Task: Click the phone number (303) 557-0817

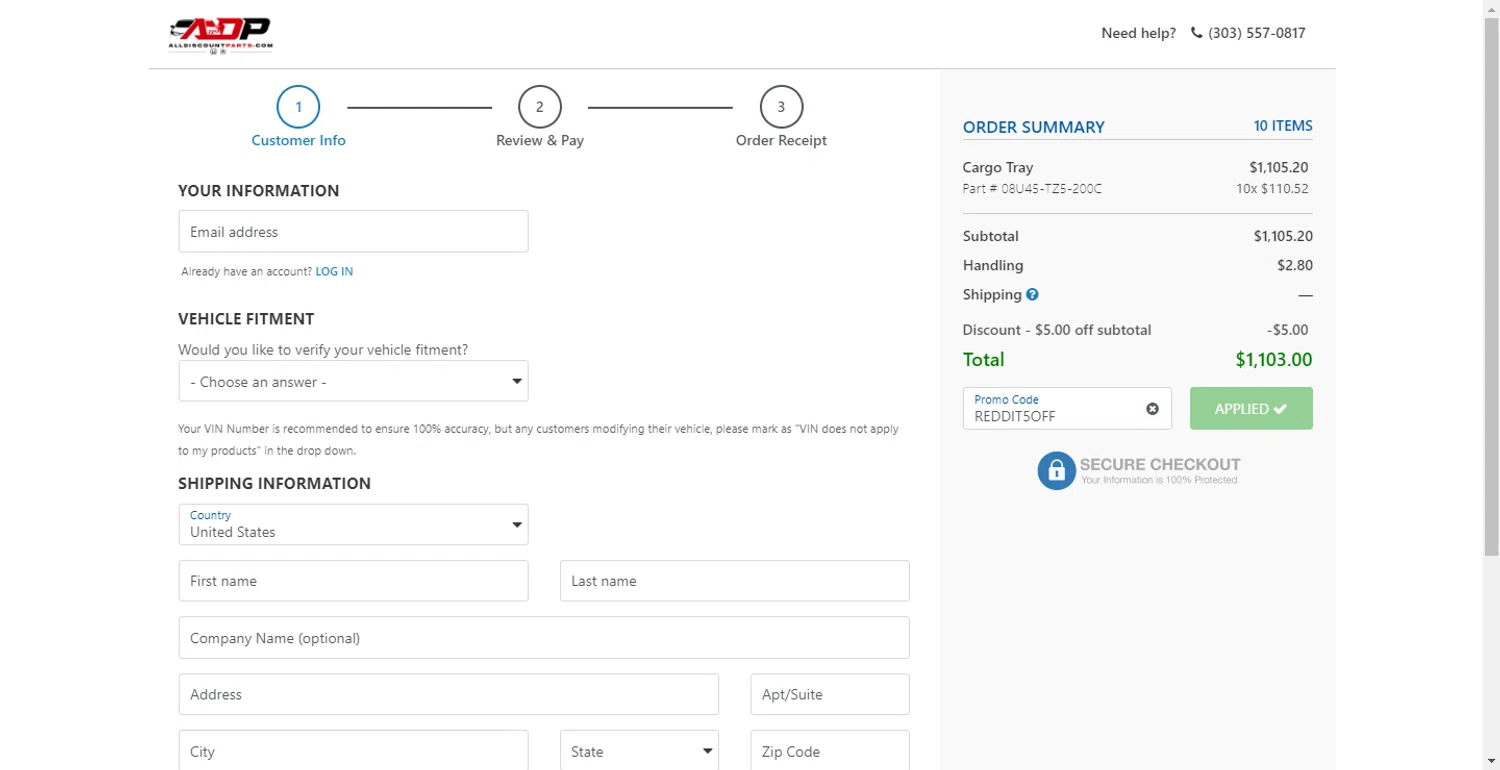Action: point(1257,33)
